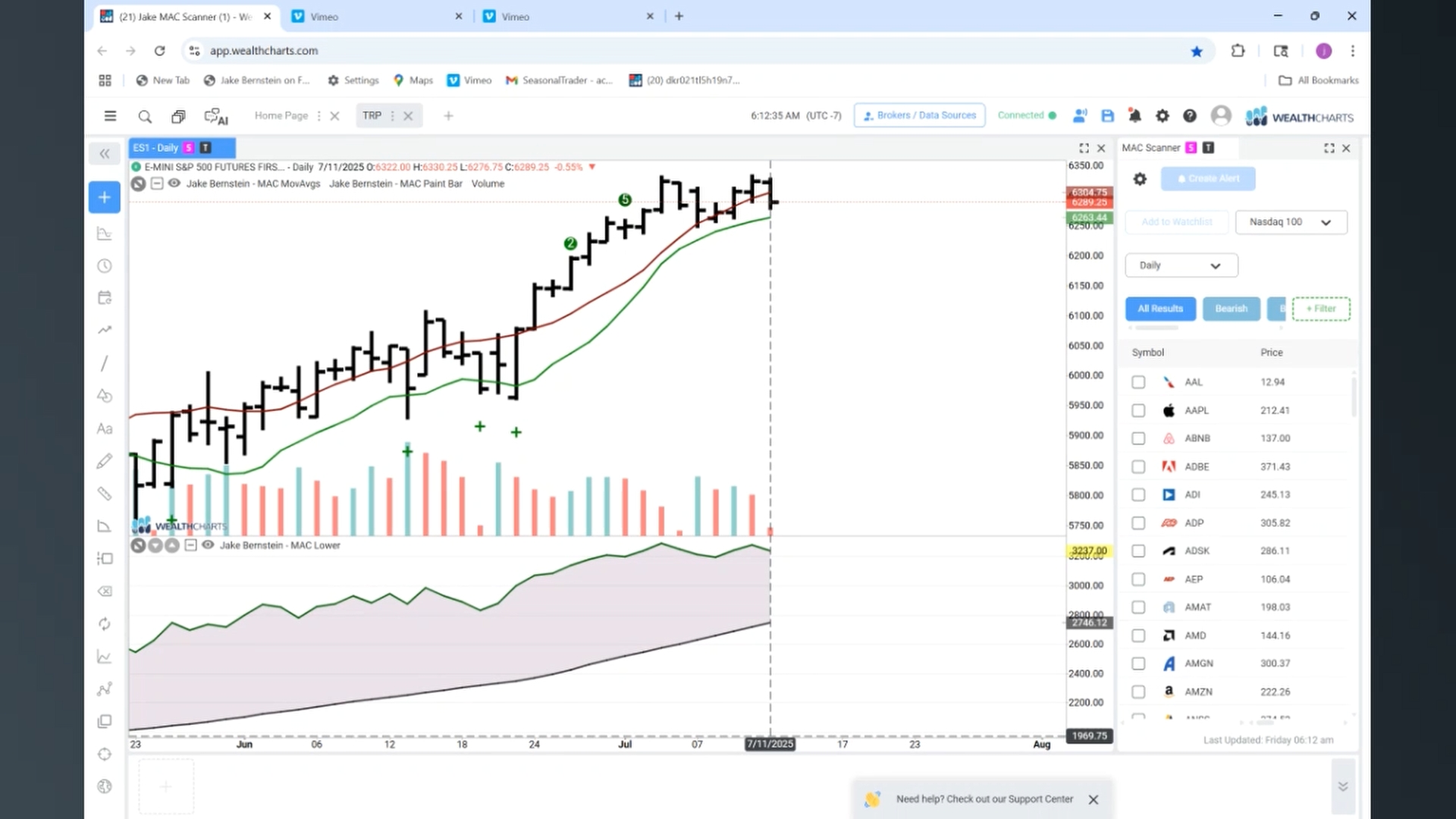Open the hamburger main menu
This screenshot has width=1456, height=819.
pyautogui.click(x=110, y=116)
